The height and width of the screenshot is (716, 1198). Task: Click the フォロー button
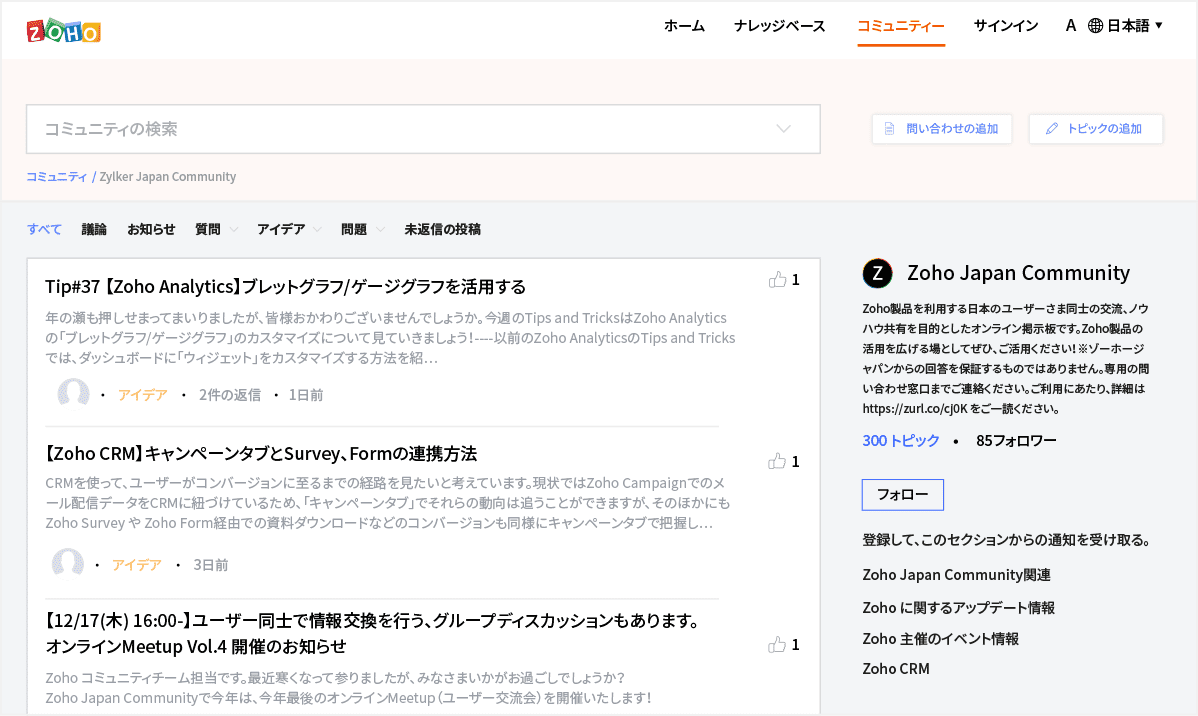point(902,495)
